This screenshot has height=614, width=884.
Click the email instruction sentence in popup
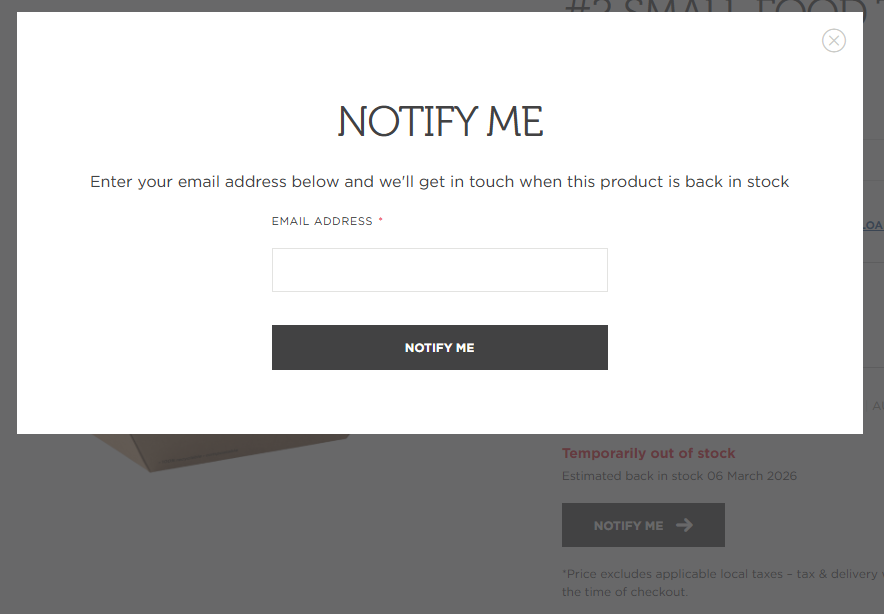click(x=440, y=182)
